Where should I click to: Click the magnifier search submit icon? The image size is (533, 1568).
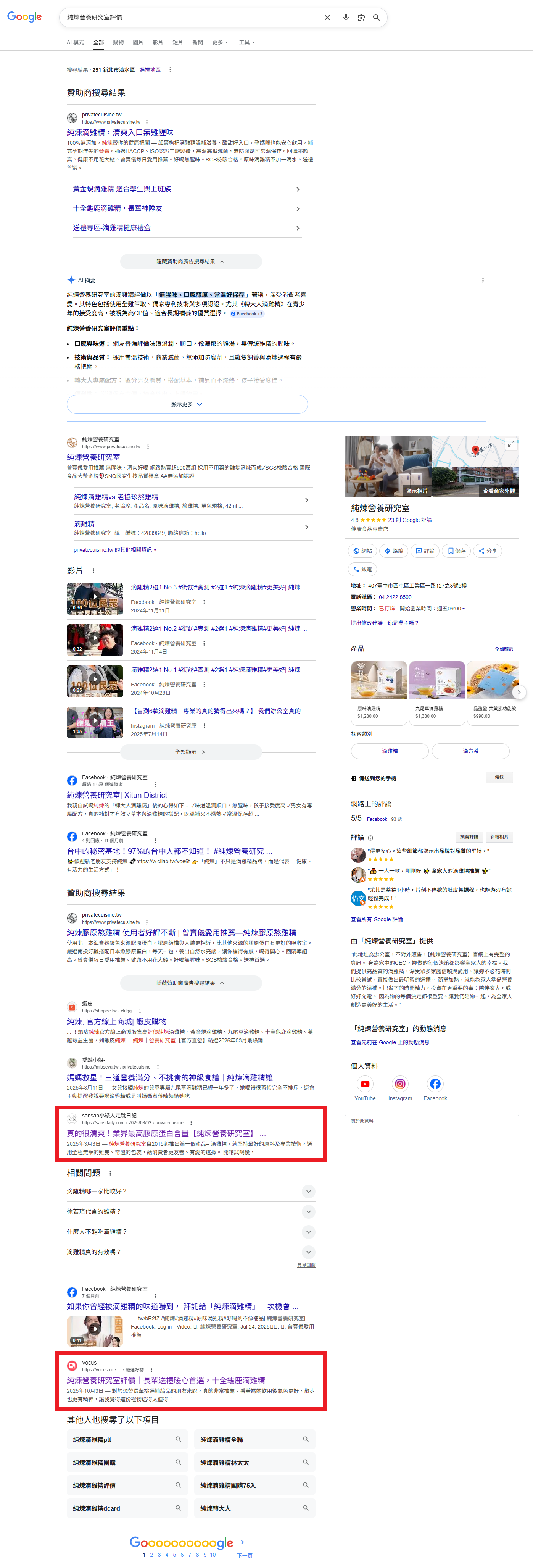click(x=377, y=18)
